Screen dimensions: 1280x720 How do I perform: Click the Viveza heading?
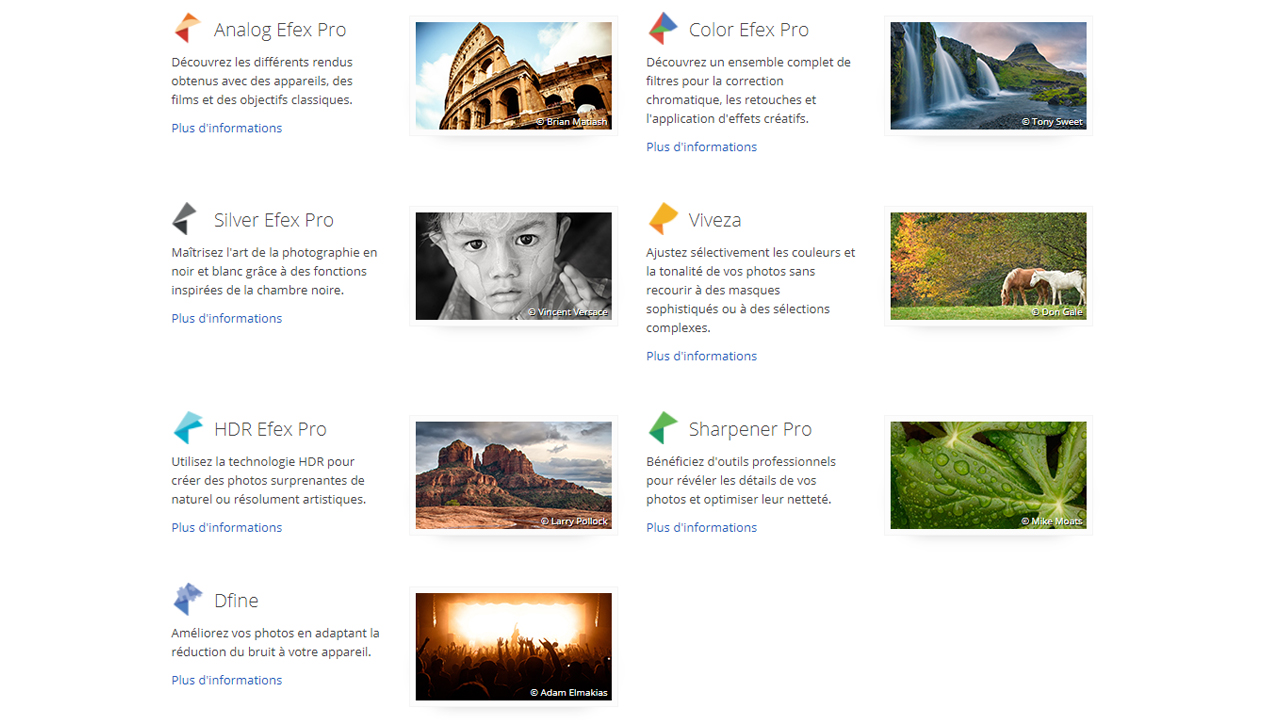(715, 219)
